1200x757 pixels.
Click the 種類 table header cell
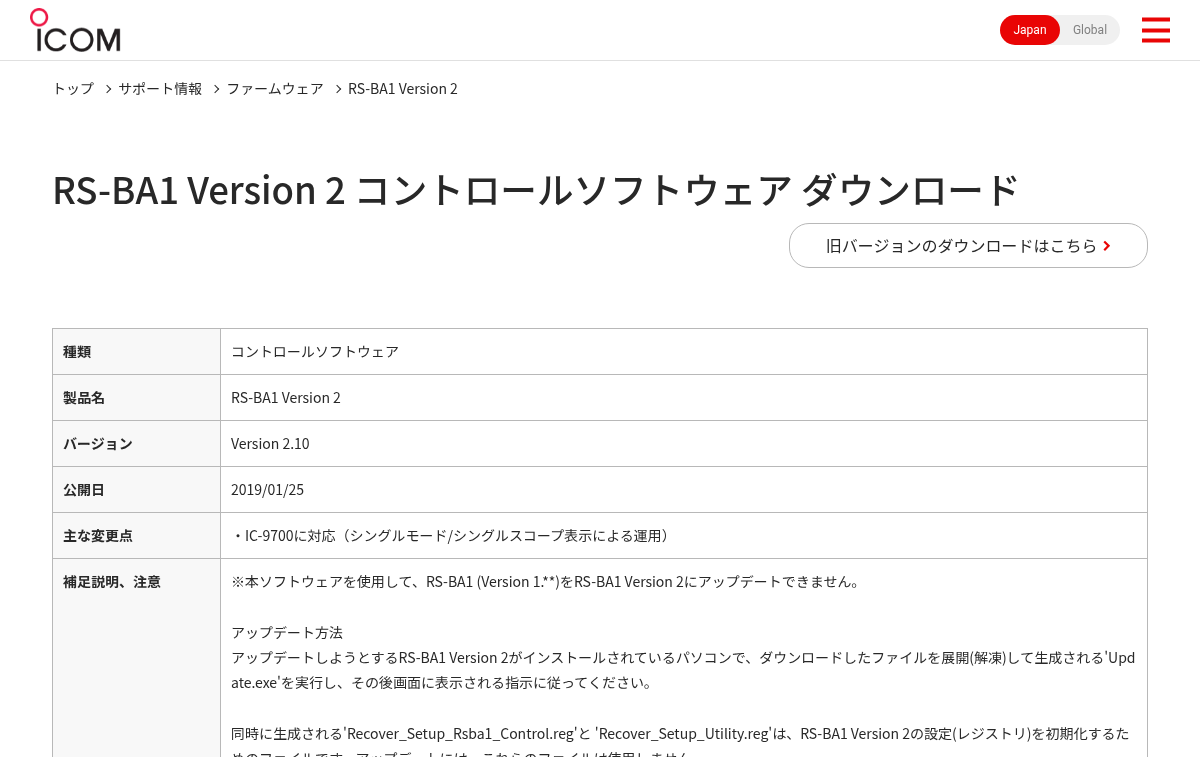tap(136, 352)
